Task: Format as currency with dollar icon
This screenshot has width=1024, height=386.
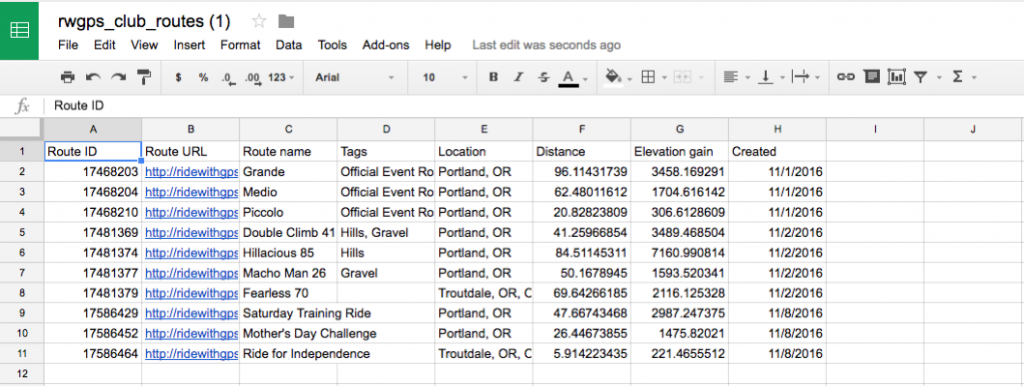Action: pyautogui.click(x=178, y=77)
